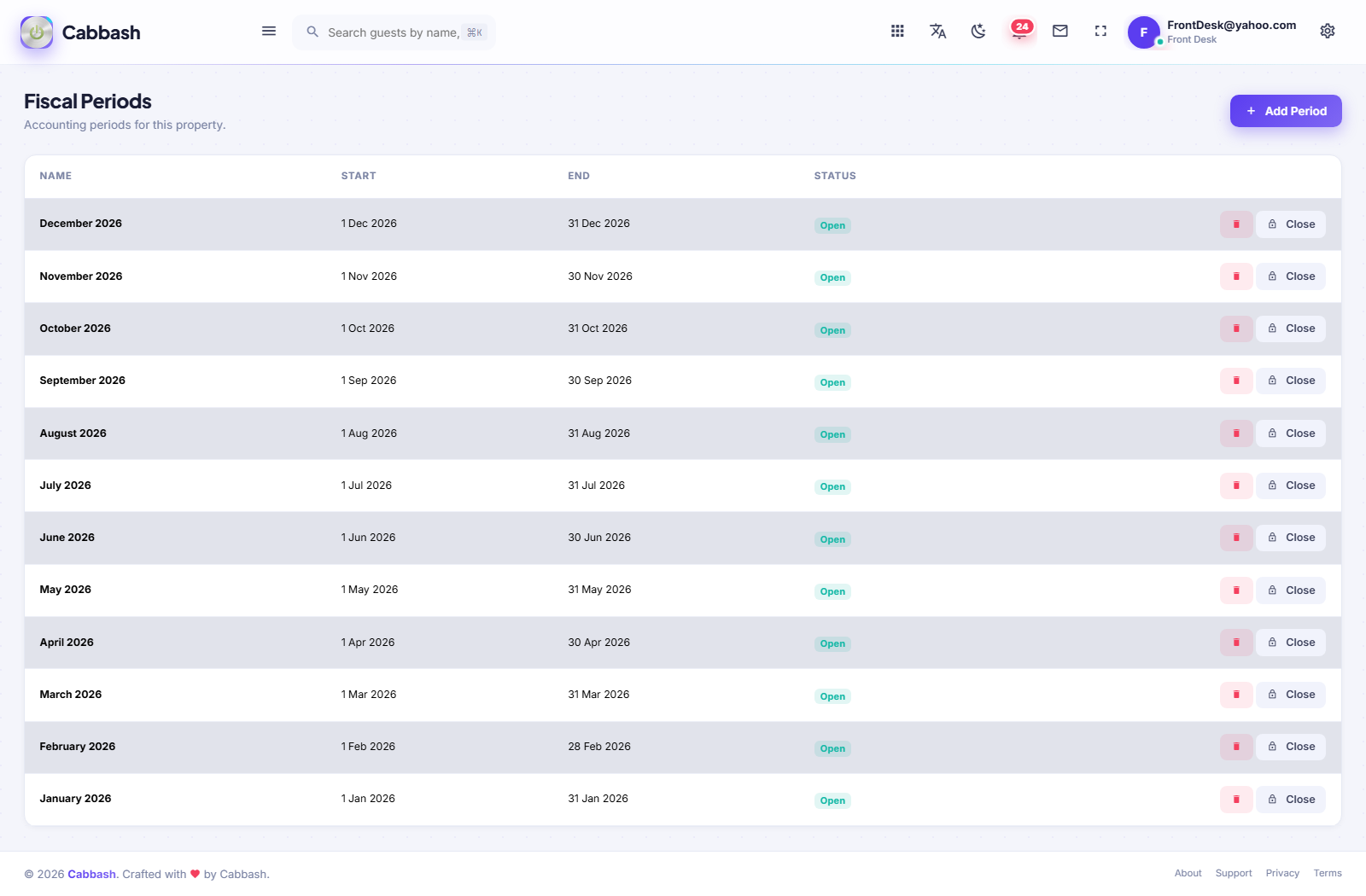This screenshot has width=1366, height=896.
Task: Focus the guest search field
Action: pos(394,32)
